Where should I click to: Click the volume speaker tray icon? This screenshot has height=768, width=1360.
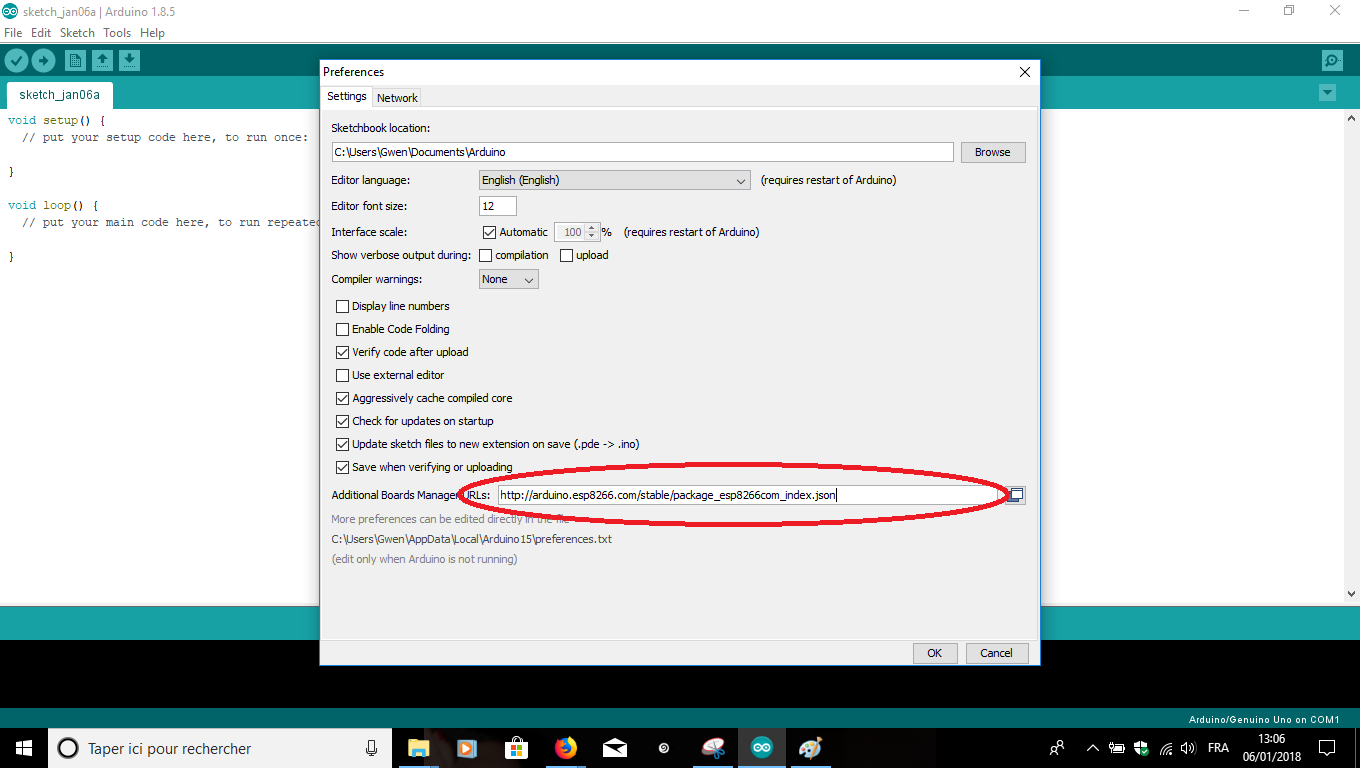[x=1188, y=748]
